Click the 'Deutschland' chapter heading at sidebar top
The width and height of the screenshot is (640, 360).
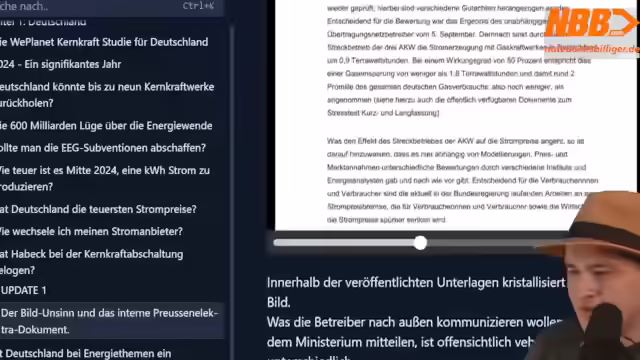[43, 22]
